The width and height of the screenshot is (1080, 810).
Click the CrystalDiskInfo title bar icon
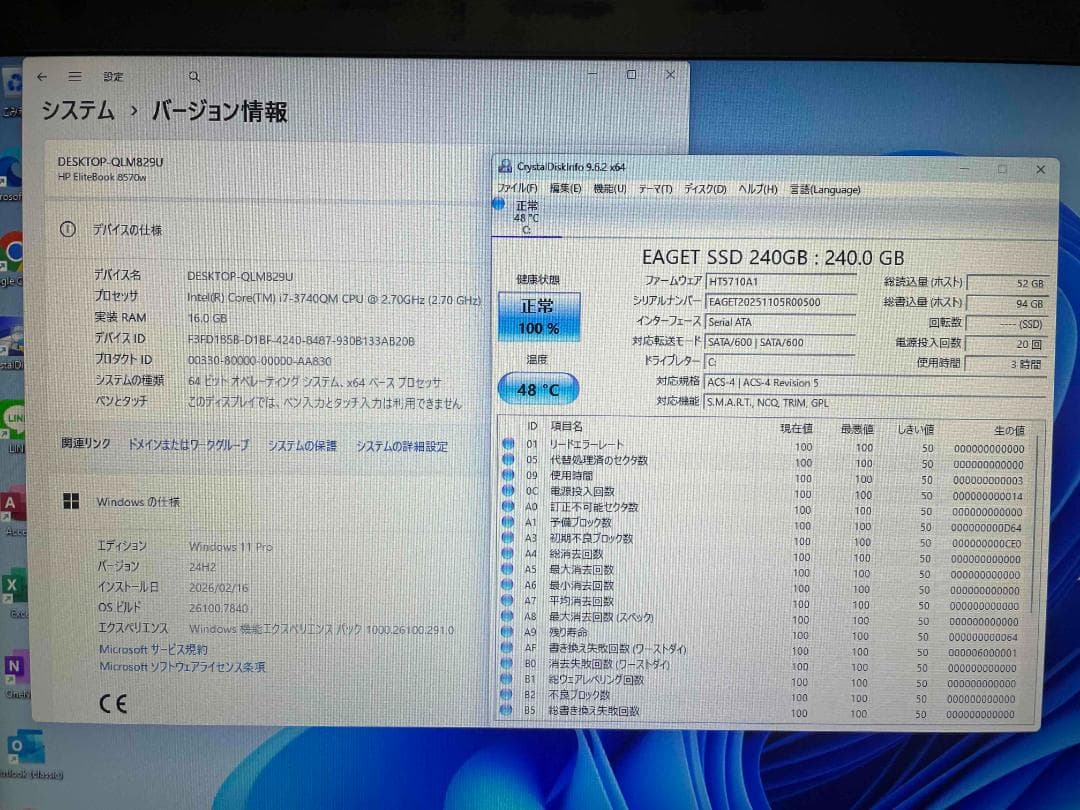[x=505, y=166]
